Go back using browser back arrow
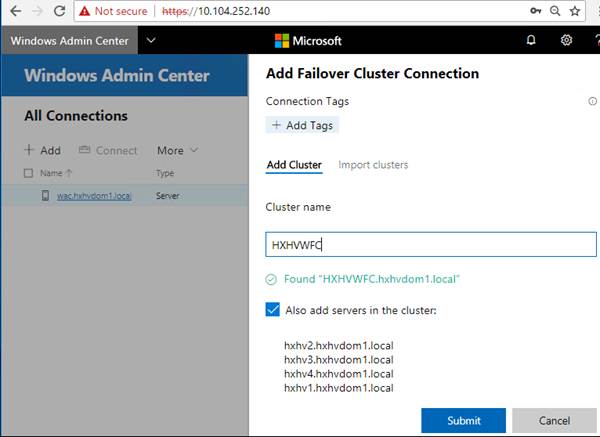 (16, 11)
